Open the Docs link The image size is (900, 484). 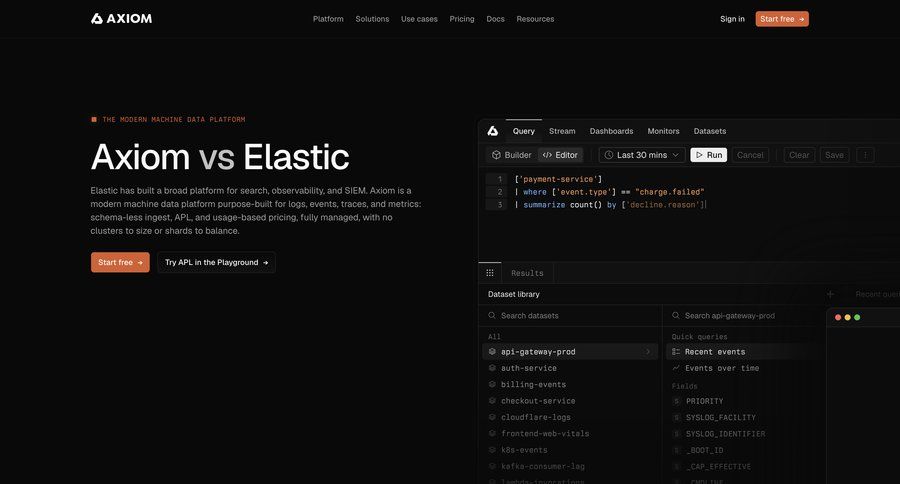click(495, 19)
